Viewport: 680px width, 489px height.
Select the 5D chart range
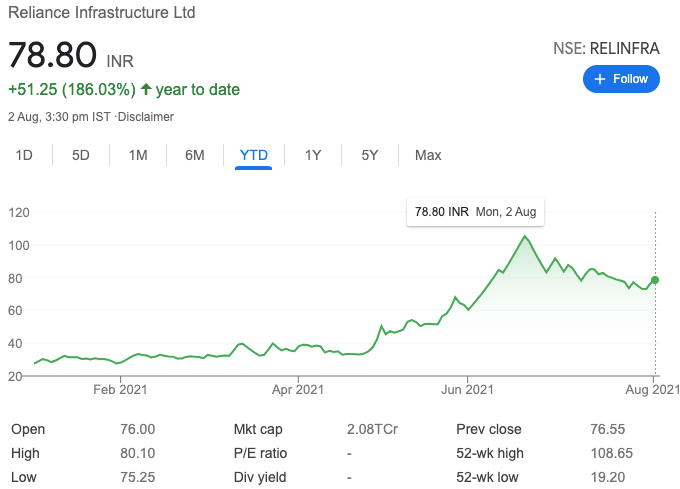tap(81, 155)
